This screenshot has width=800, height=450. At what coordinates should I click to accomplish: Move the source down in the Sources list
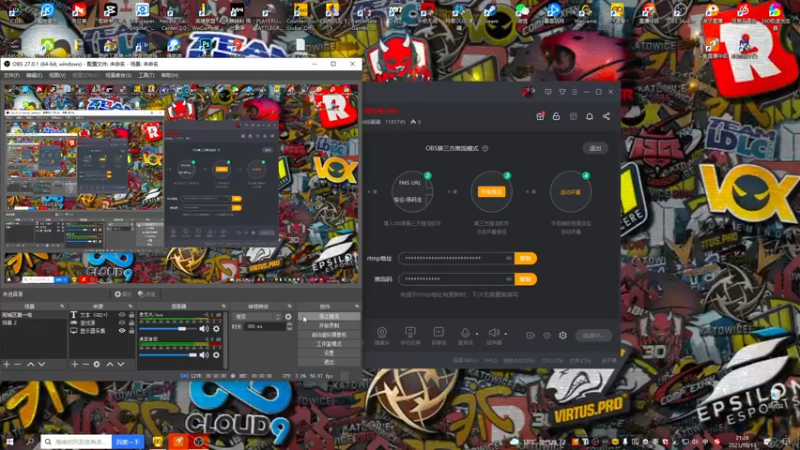click(x=121, y=364)
